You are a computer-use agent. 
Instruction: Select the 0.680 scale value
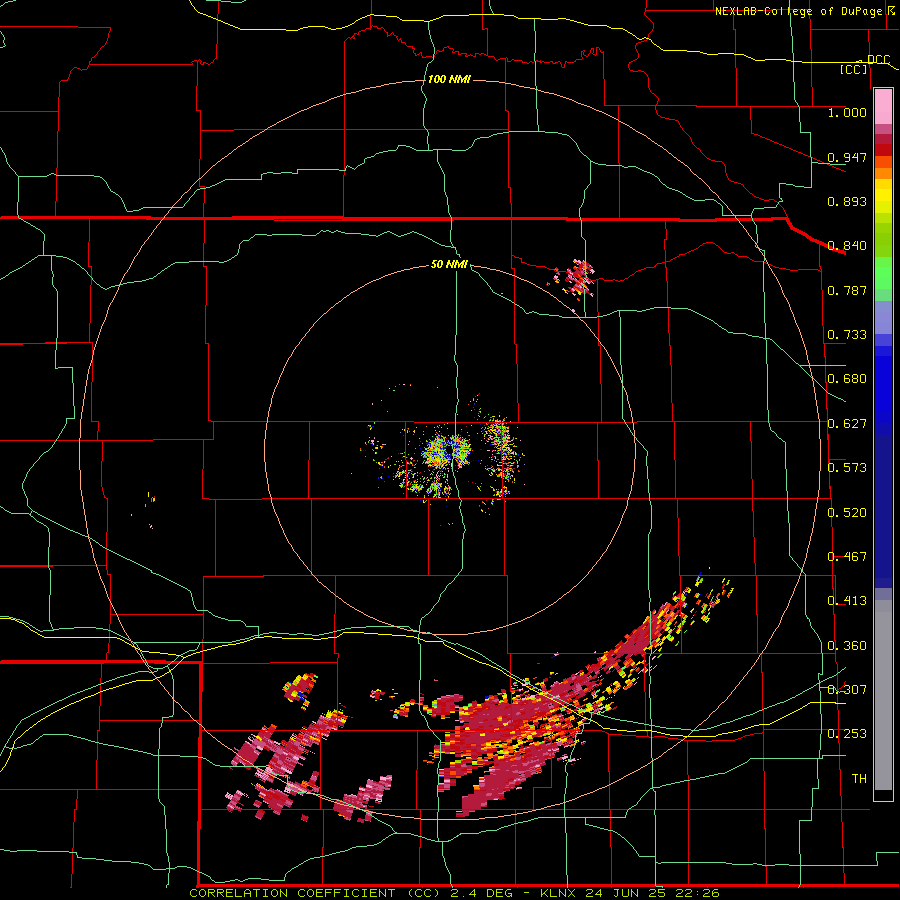847,379
